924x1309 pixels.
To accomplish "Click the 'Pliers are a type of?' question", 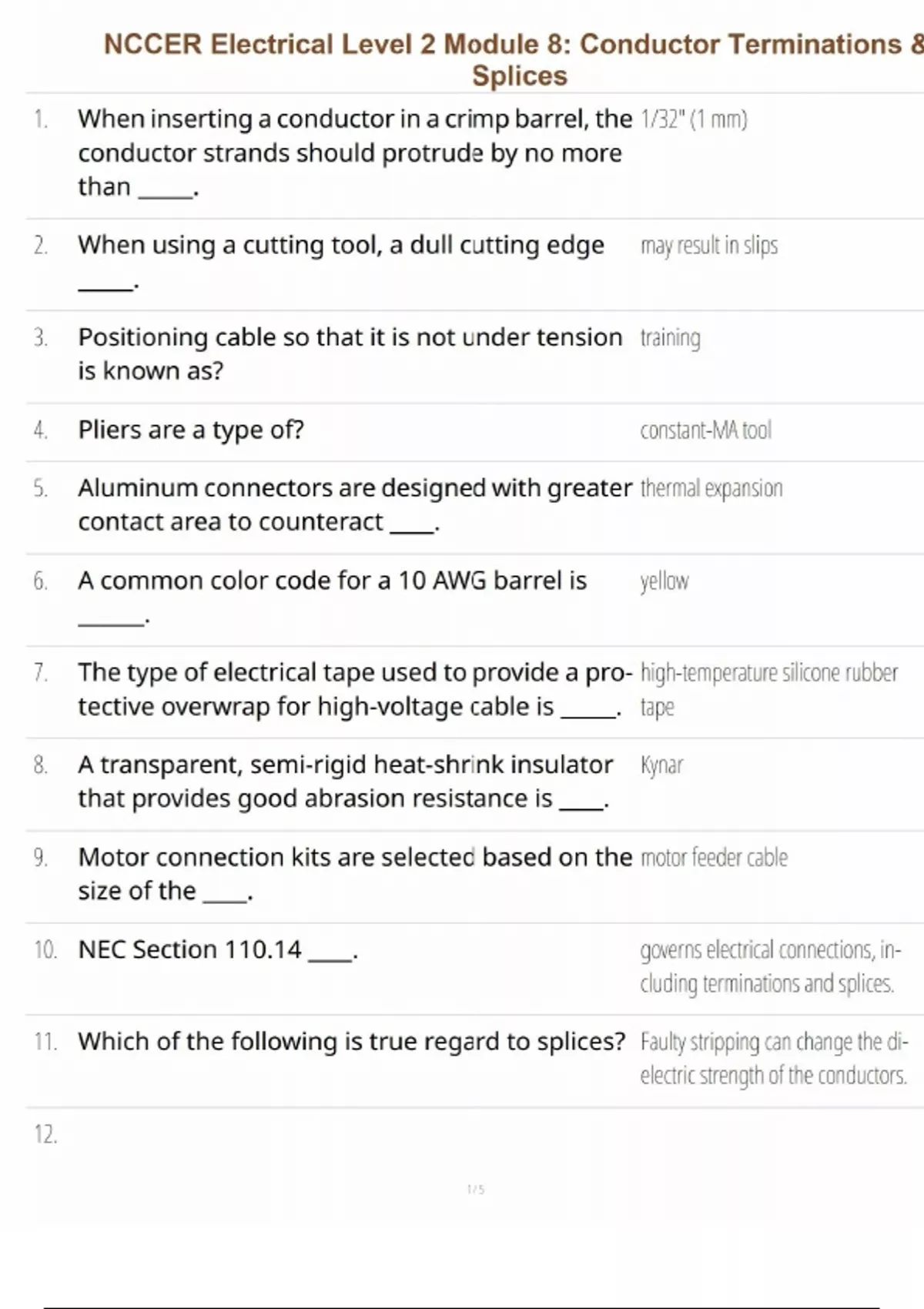I will pyautogui.click(x=191, y=430).
